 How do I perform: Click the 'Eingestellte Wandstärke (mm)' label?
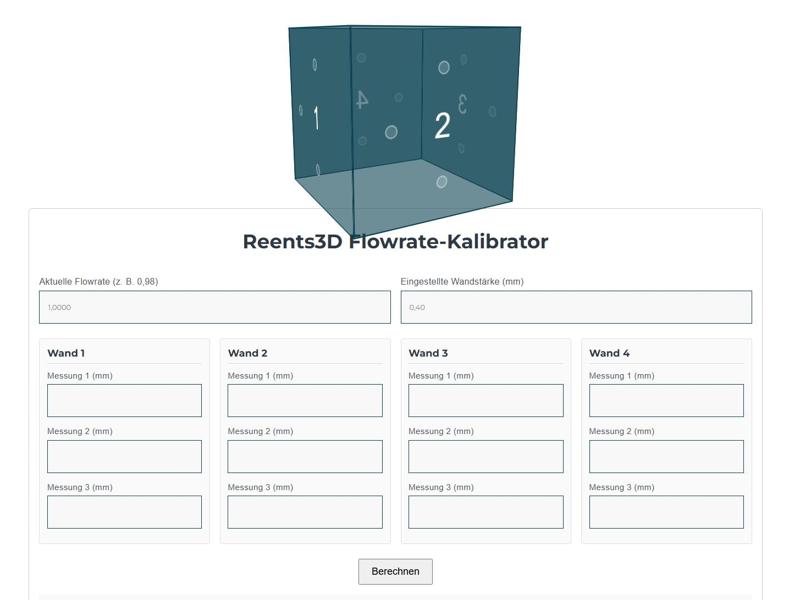click(462, 282)
